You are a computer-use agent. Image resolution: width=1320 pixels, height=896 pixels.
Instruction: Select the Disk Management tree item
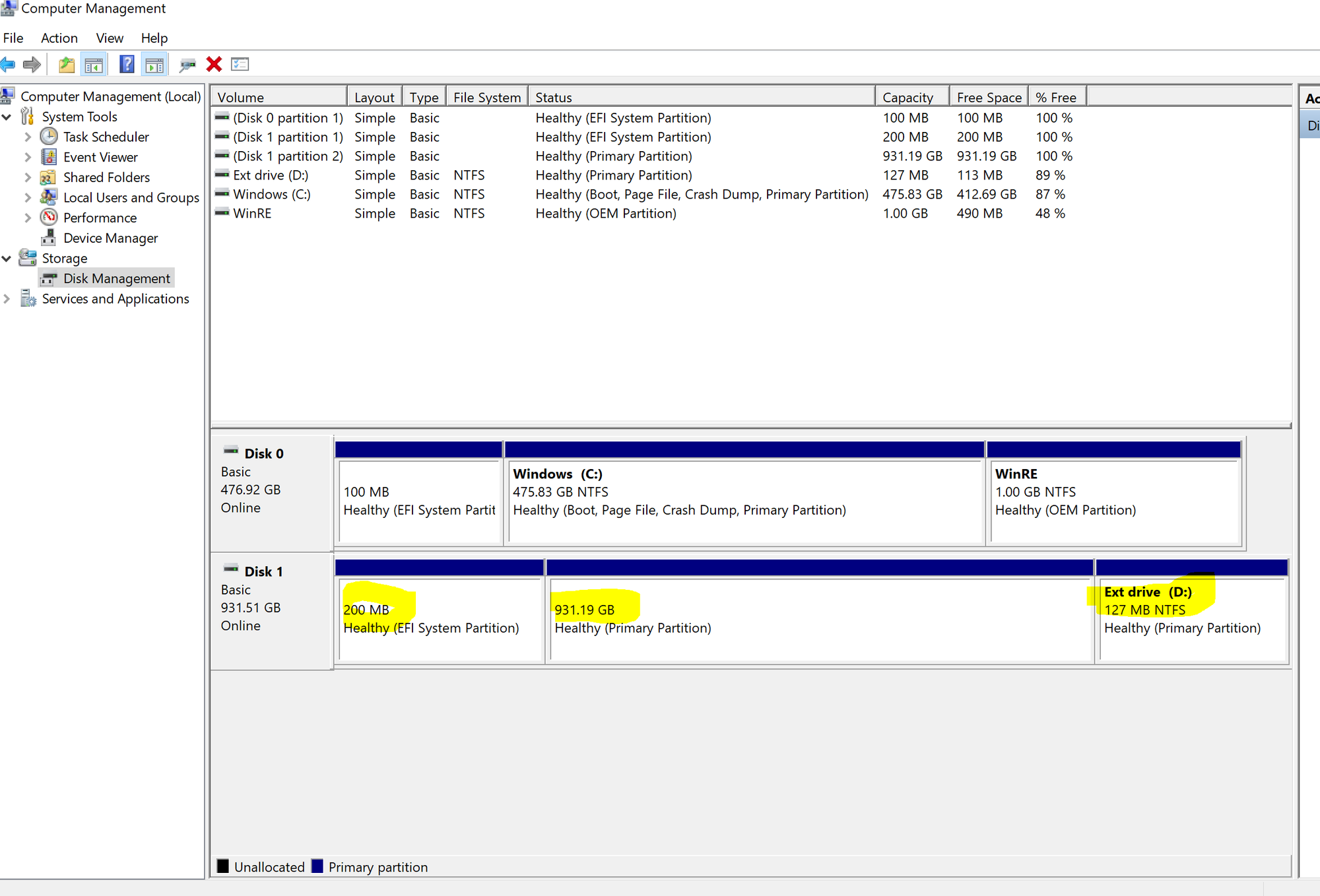(117, 278)
